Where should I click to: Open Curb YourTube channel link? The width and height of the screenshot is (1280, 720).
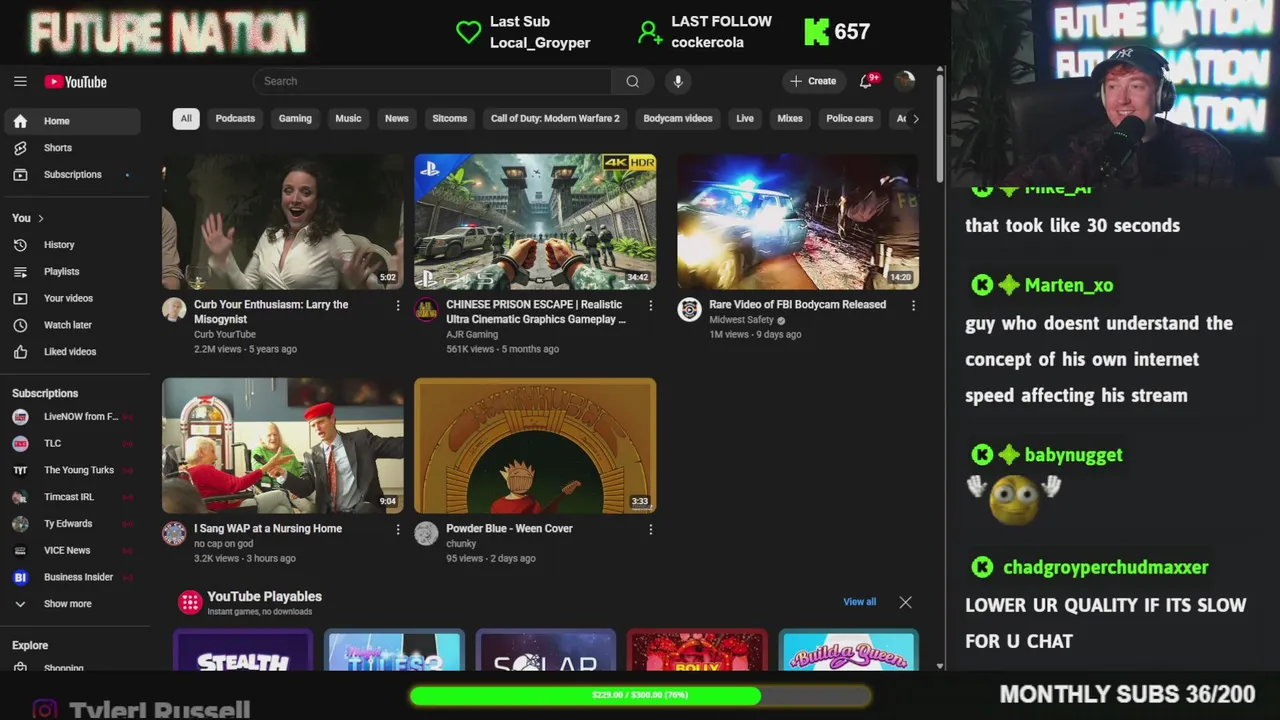point(225,334)
